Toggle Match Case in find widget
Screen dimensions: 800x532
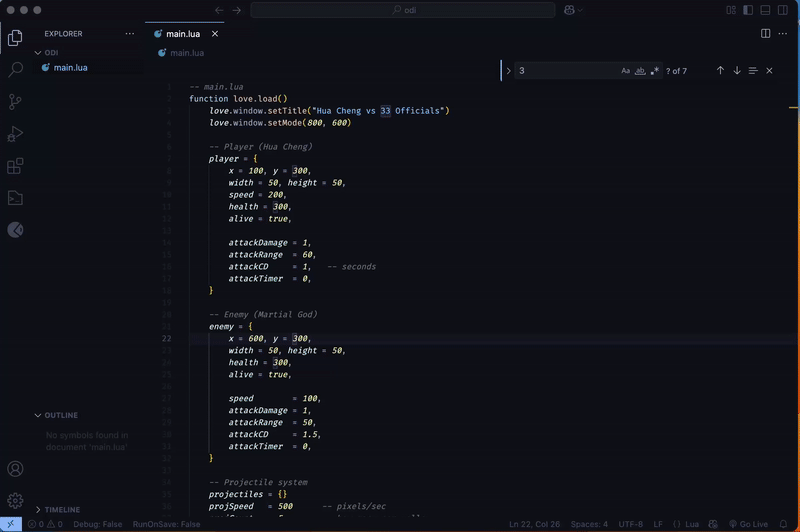coord(626,71)
